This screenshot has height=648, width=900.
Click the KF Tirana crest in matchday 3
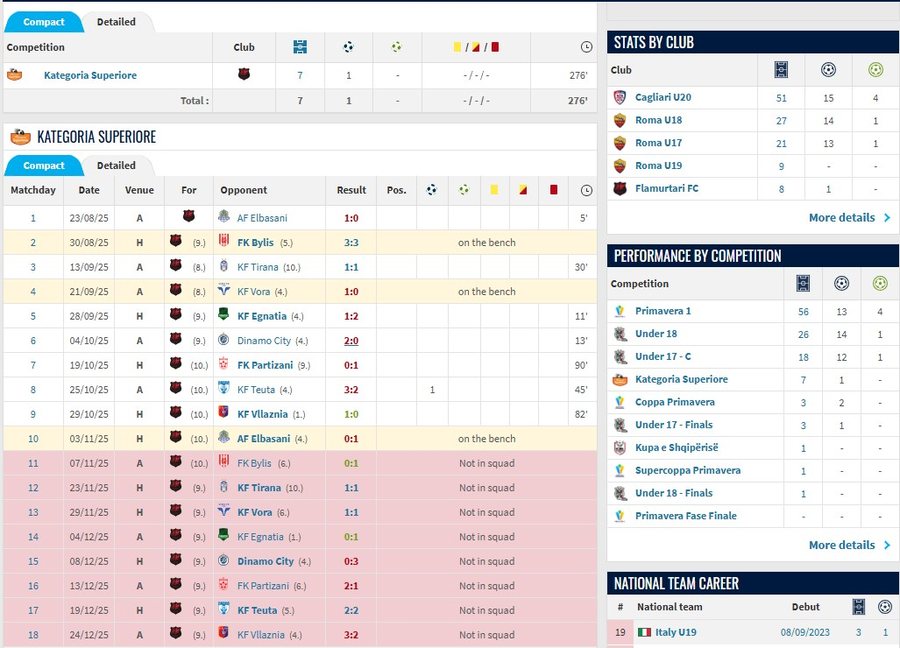click(224, 267)
